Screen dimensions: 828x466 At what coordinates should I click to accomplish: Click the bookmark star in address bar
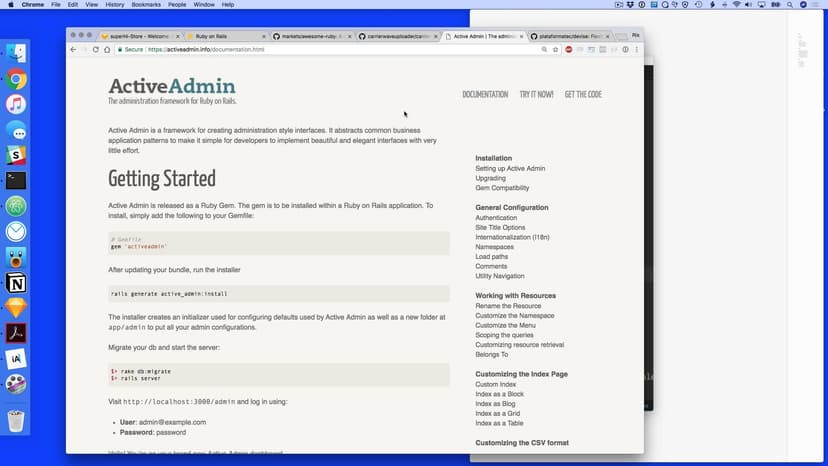[x=554, y=49]
